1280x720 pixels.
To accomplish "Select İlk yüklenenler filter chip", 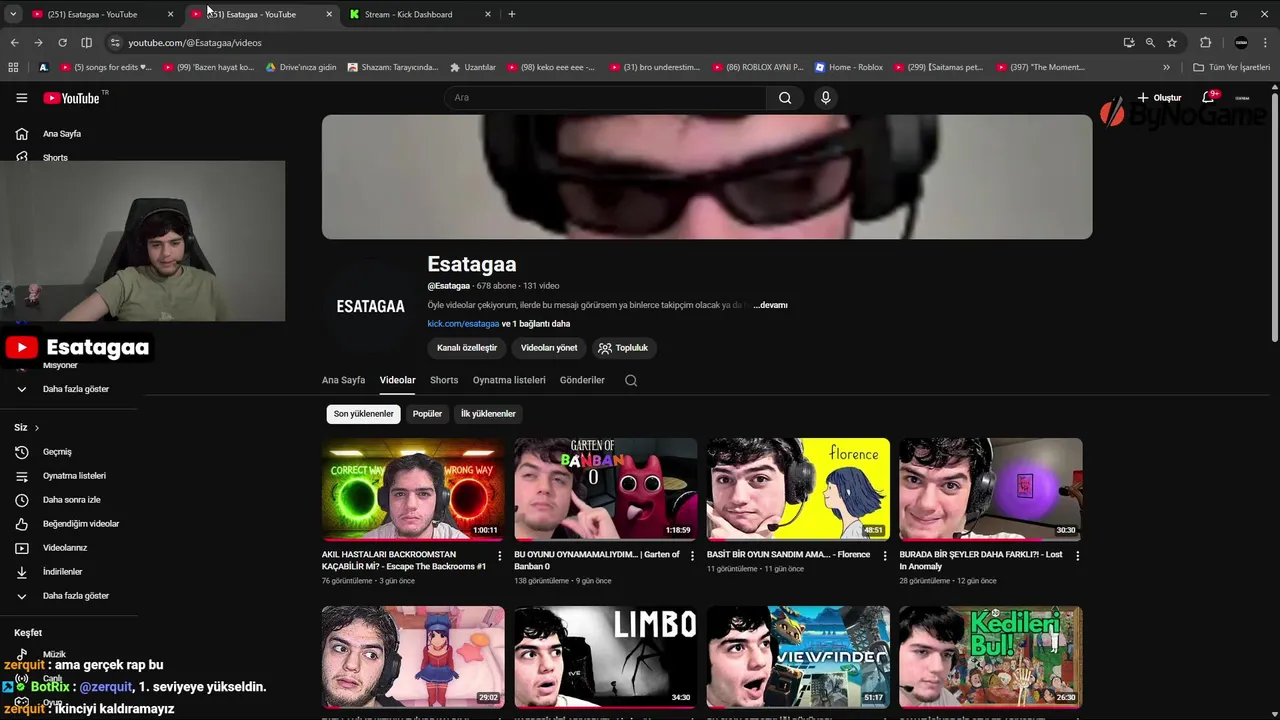I will point(488,414).
